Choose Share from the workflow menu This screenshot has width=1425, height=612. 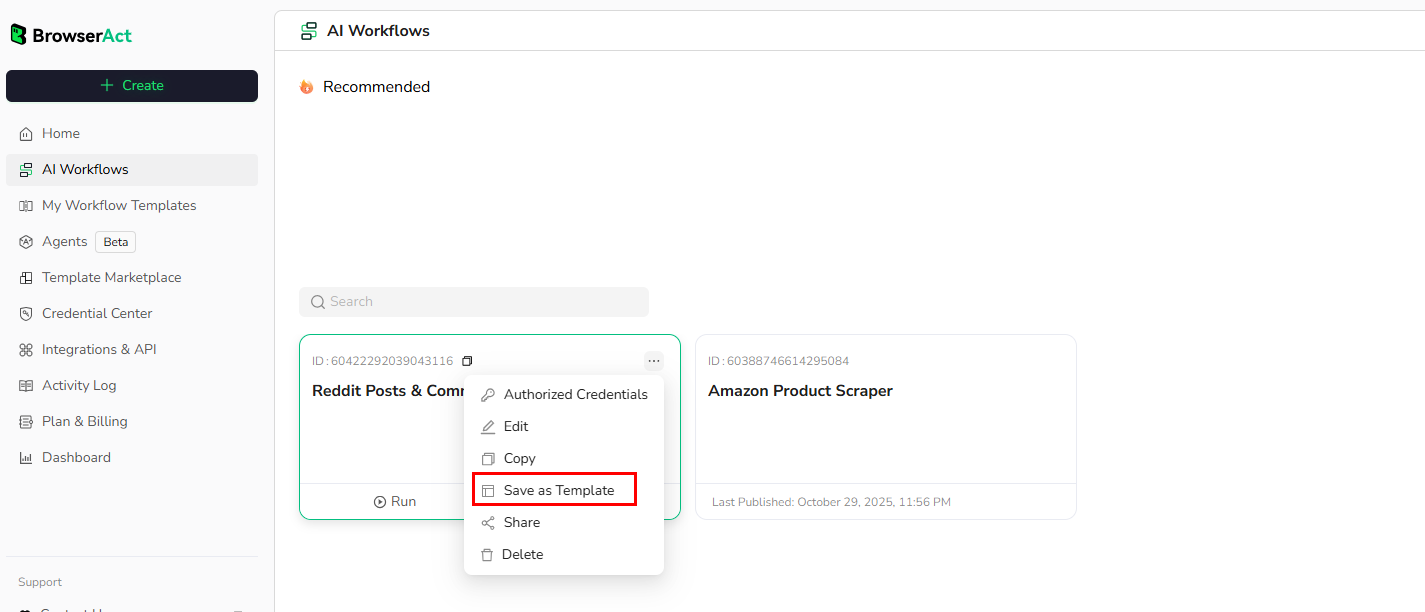pos(521,523)
